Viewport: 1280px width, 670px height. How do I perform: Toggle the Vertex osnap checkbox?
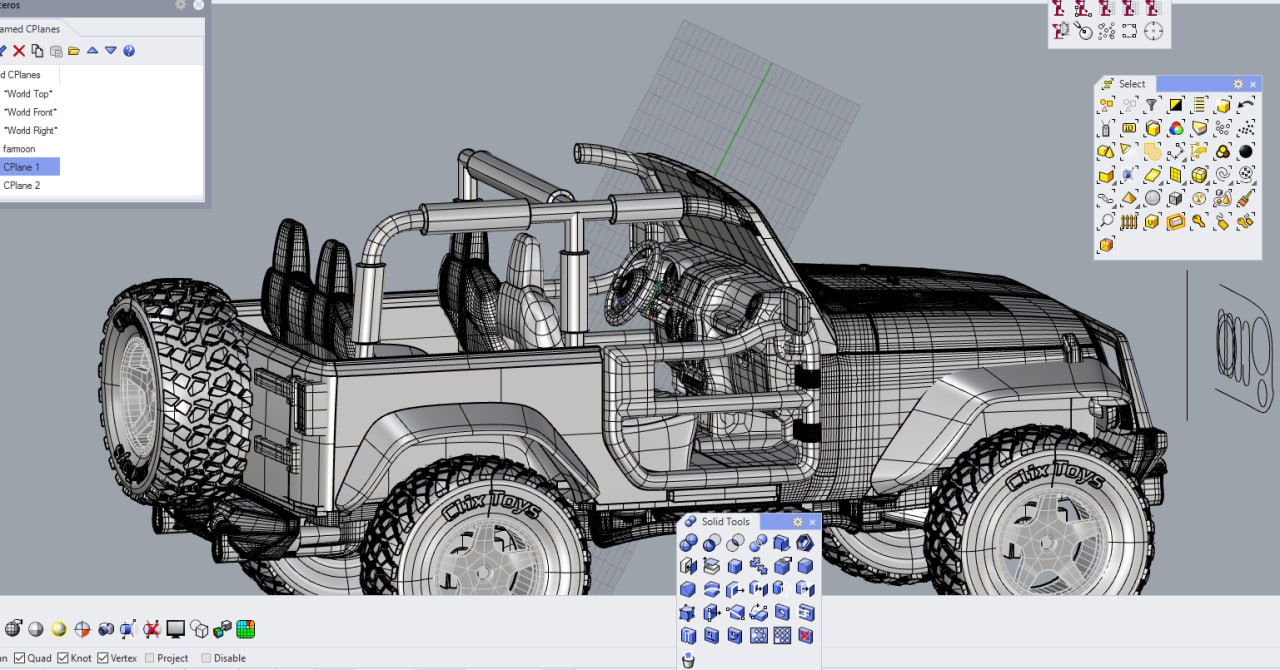point(103,658)
